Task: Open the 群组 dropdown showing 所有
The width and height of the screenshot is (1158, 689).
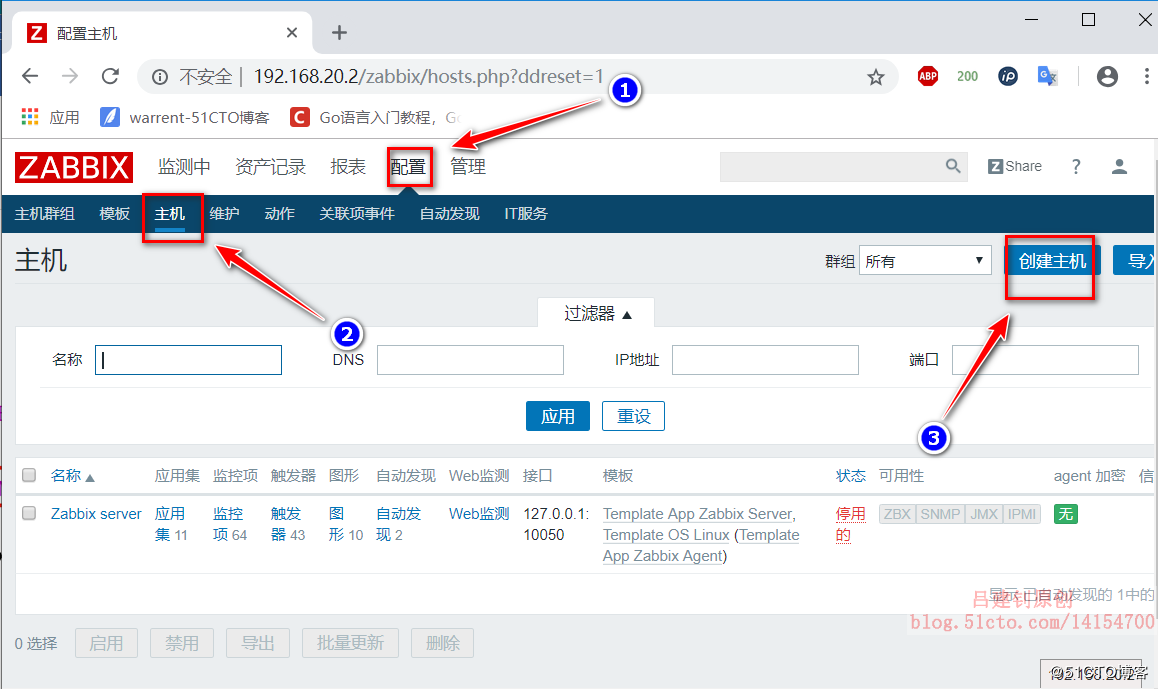Action: 925,260
